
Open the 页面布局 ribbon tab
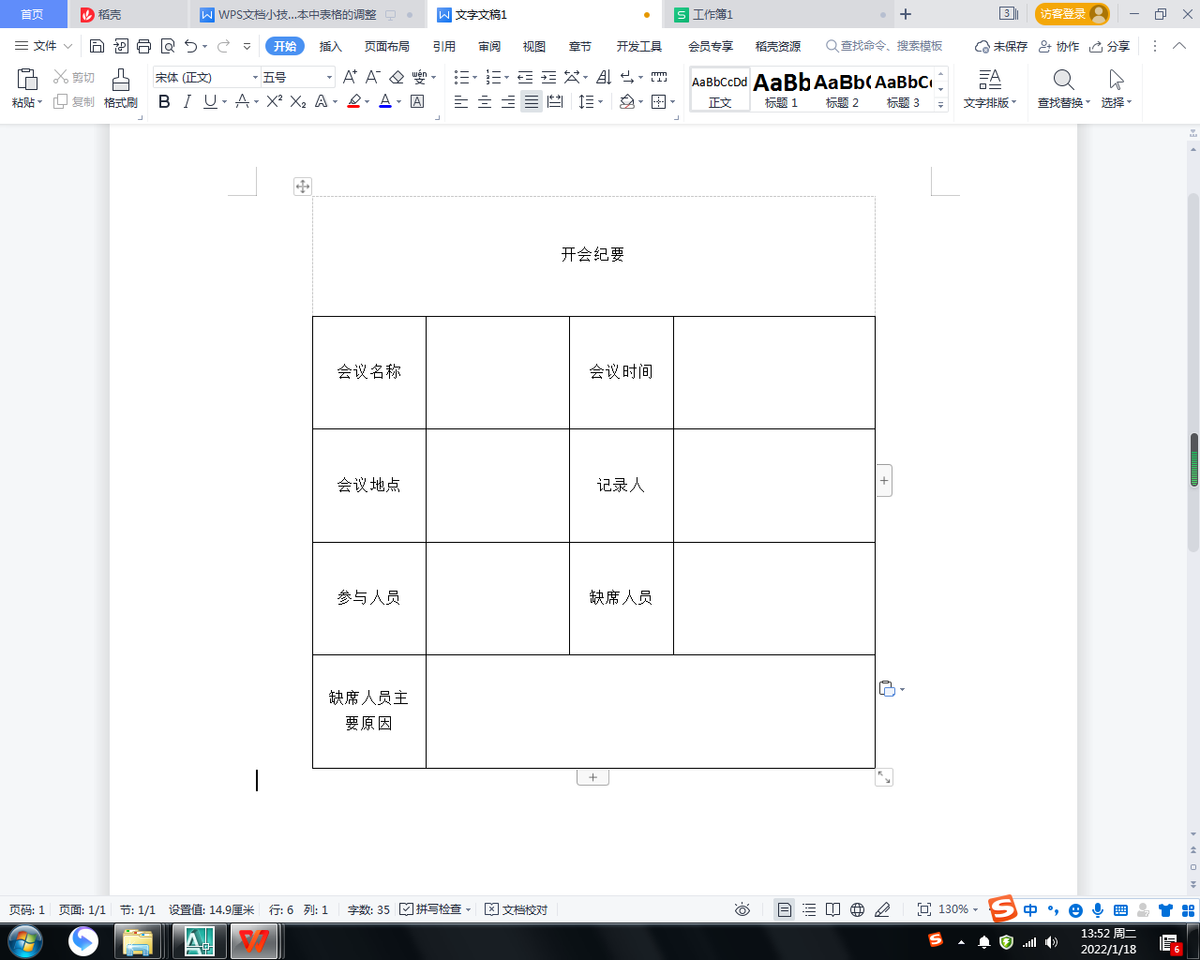[x=387, y=46]
